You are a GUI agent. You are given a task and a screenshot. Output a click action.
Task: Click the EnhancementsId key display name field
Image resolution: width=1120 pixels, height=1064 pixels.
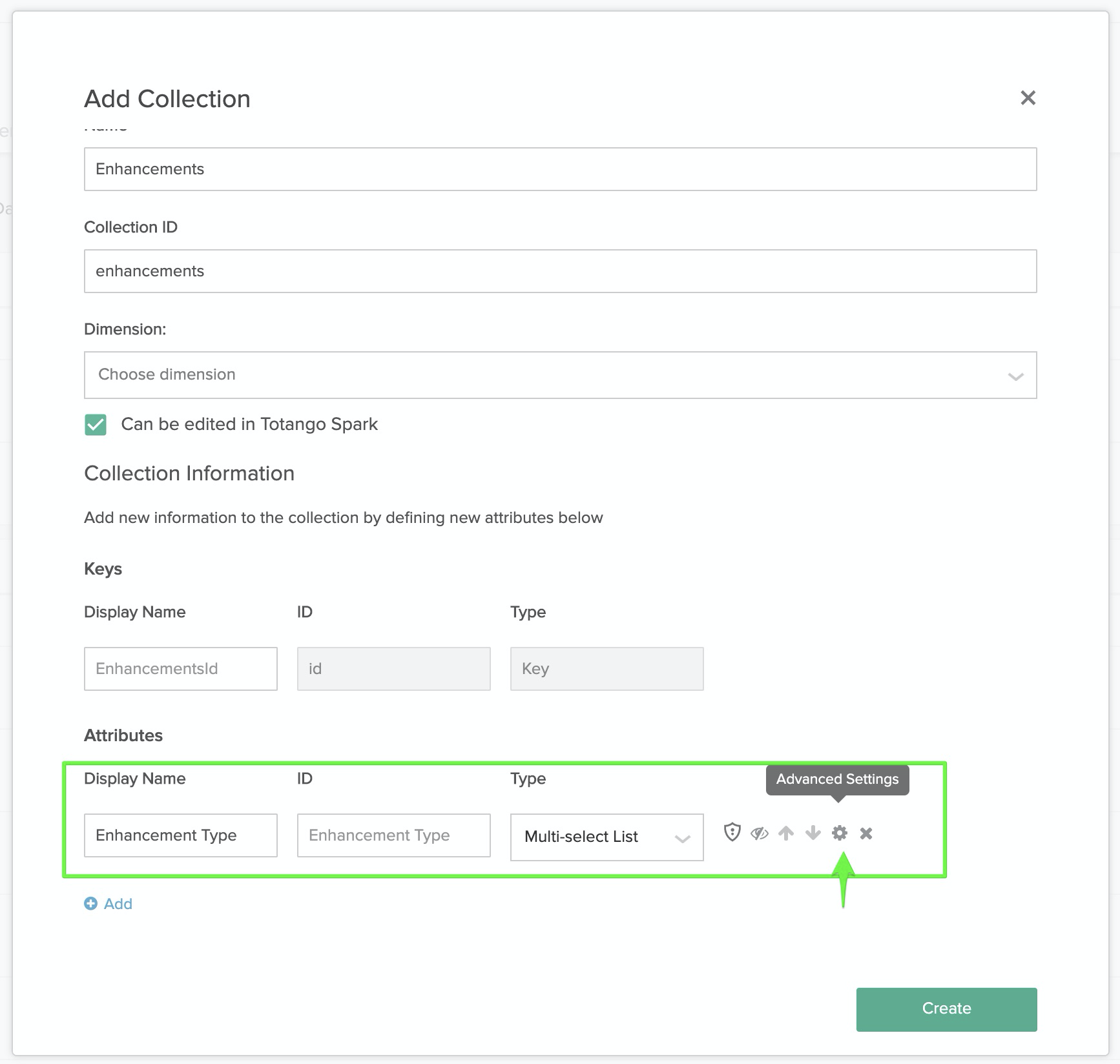tap(181, 669)
